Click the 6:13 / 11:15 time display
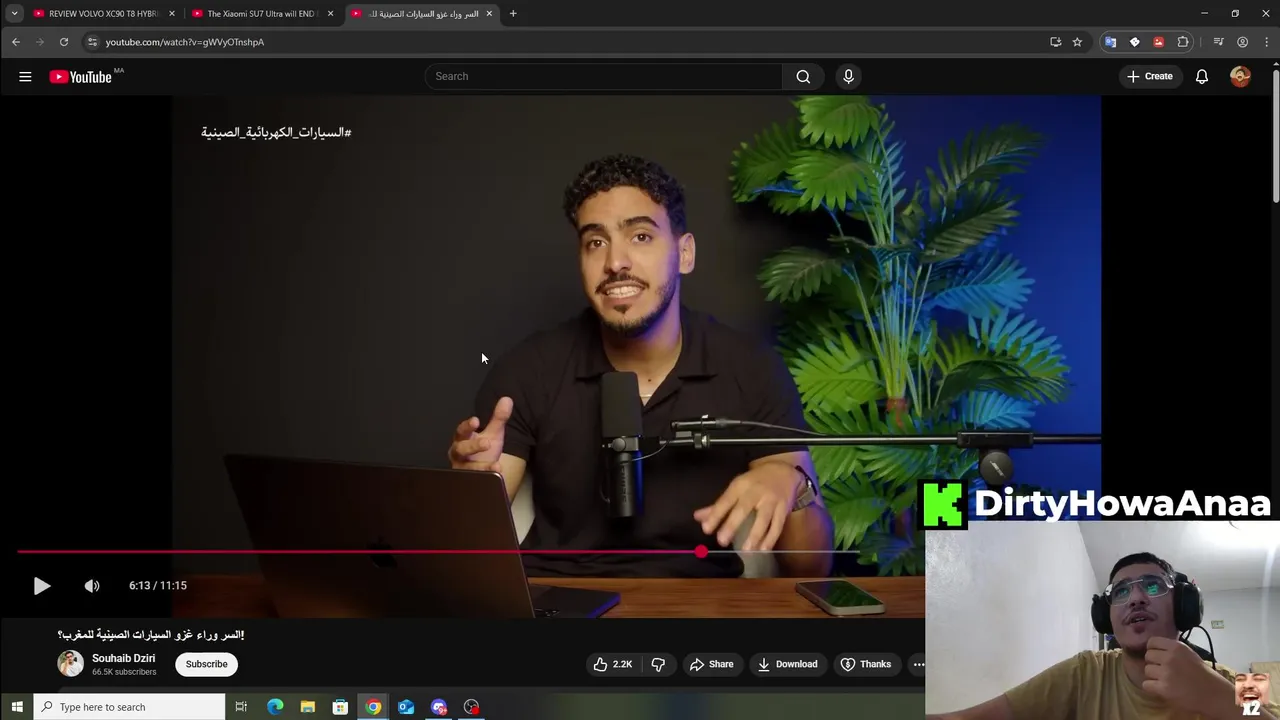Image resolution: width=1280 pixels, height=720 pixels. pos(158,586)
